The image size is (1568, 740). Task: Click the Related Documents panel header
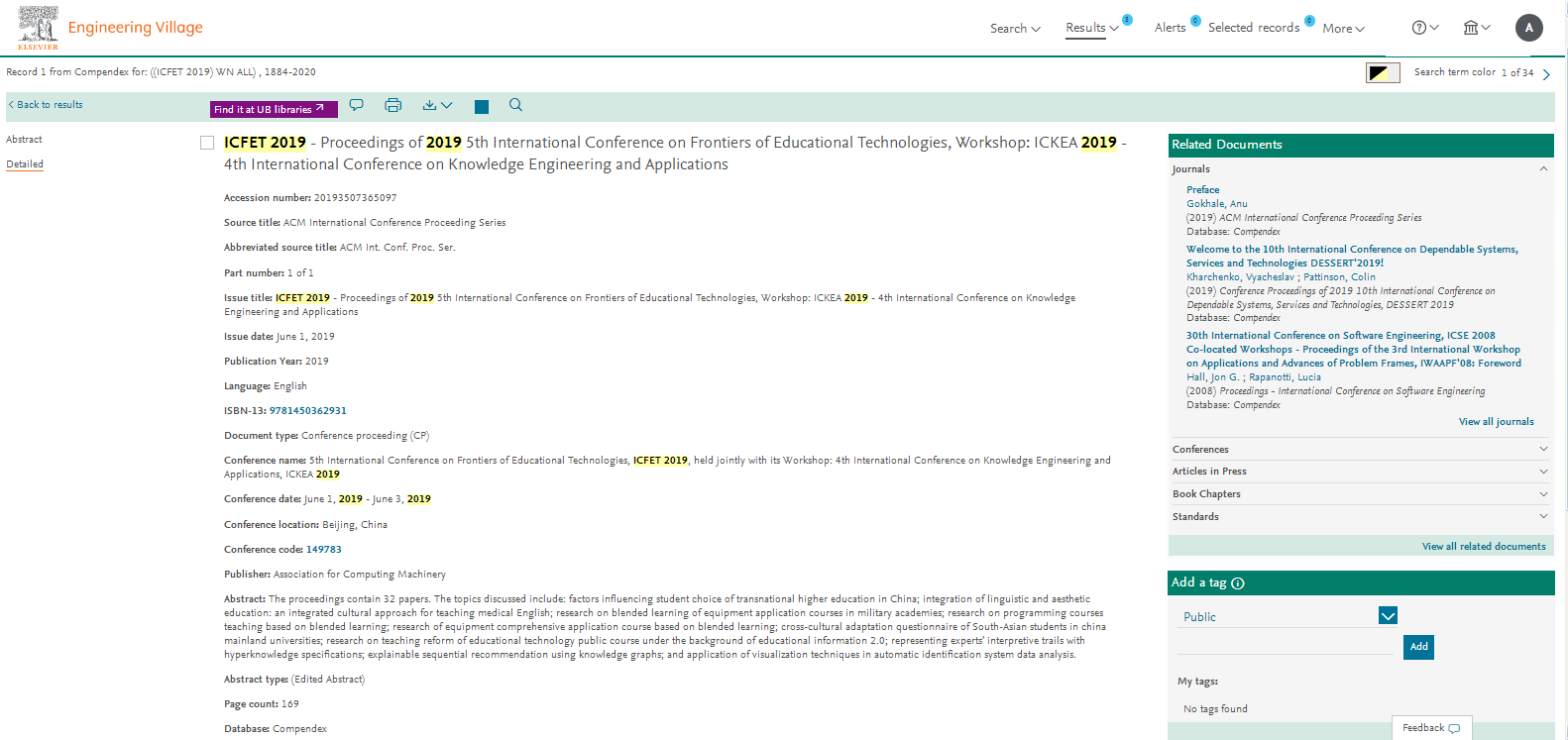[x=1361, y=145]
